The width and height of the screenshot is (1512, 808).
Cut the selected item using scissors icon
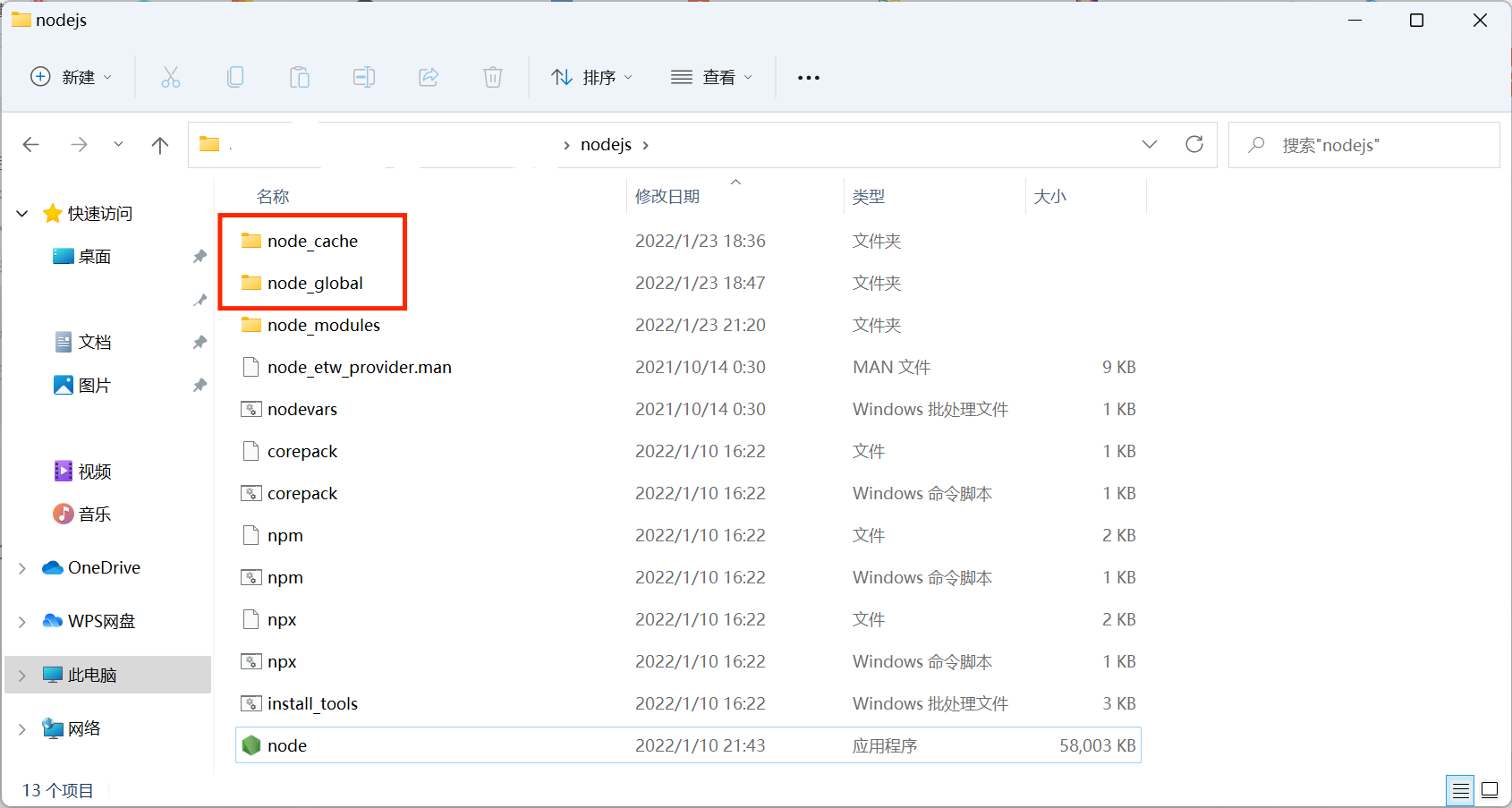point(170,77)
